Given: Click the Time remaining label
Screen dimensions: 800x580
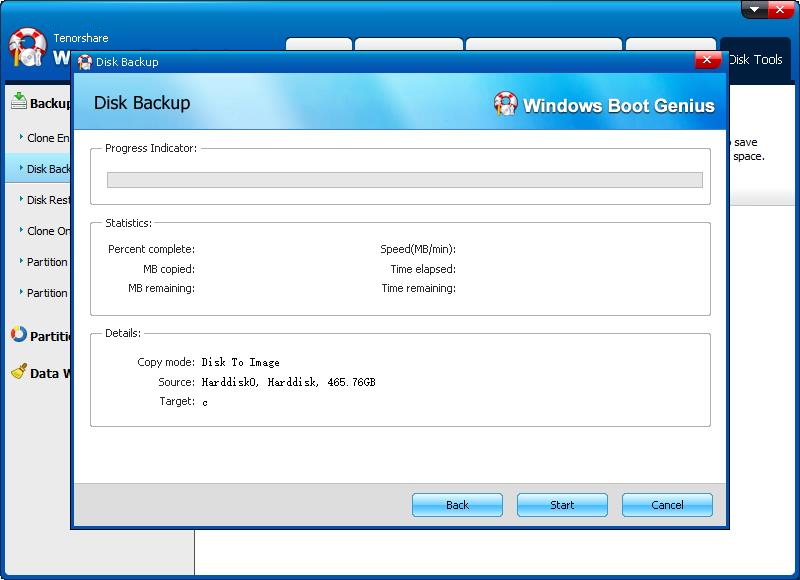Looking at the screenshot, I should [x=418, y=288].
